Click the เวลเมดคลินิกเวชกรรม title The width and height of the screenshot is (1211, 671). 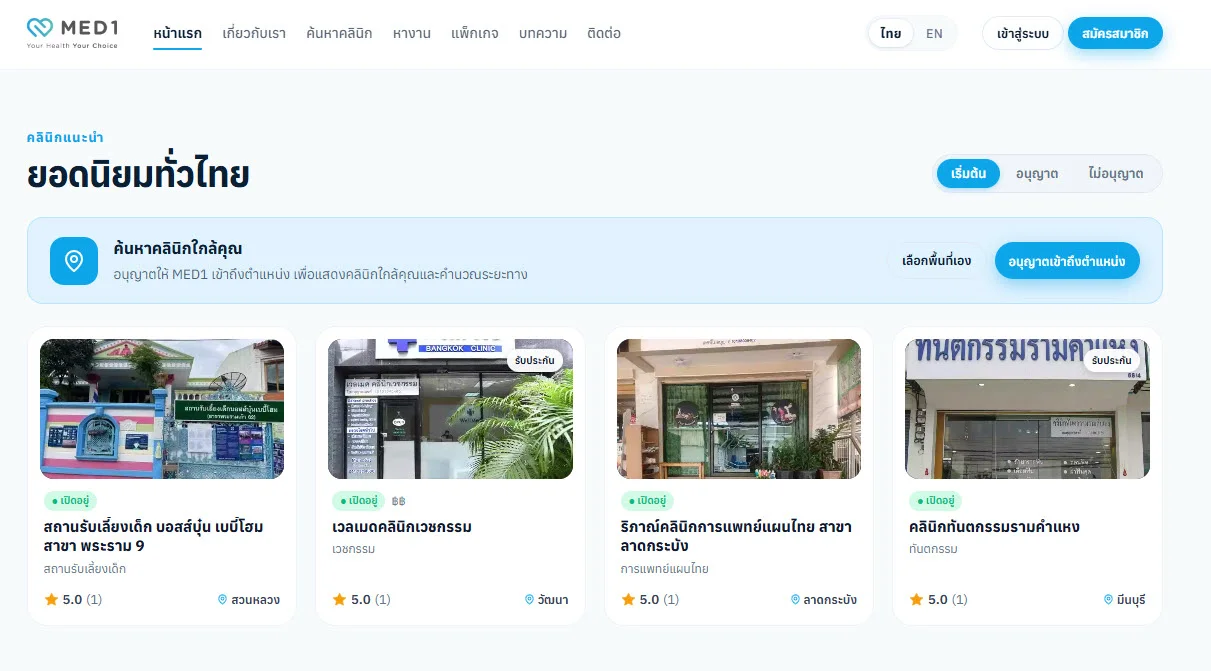tap(402, 527)
